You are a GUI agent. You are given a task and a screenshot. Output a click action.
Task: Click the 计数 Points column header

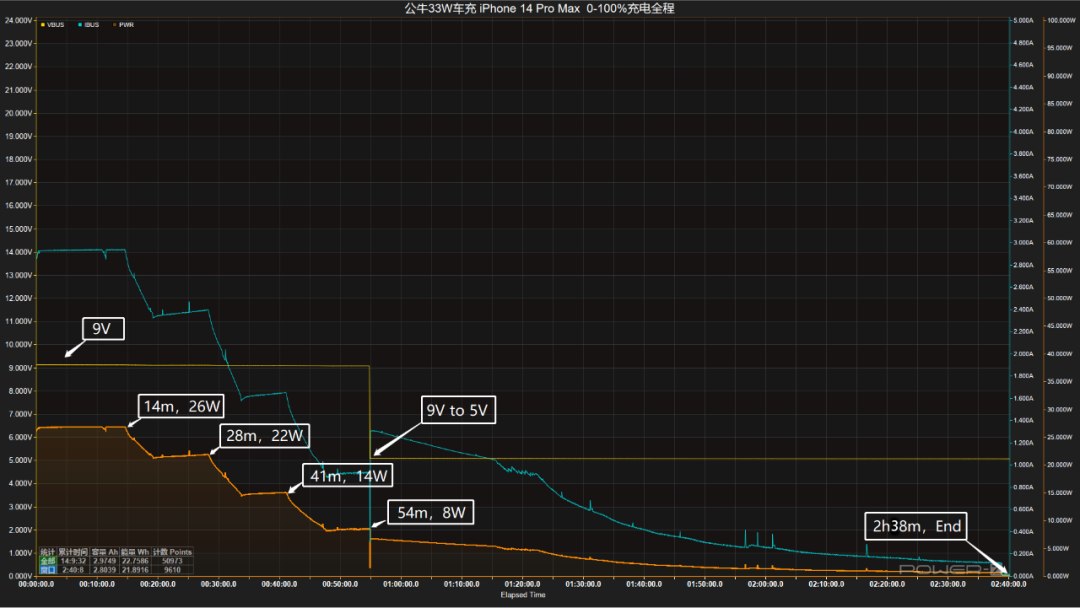click(173, 552)
